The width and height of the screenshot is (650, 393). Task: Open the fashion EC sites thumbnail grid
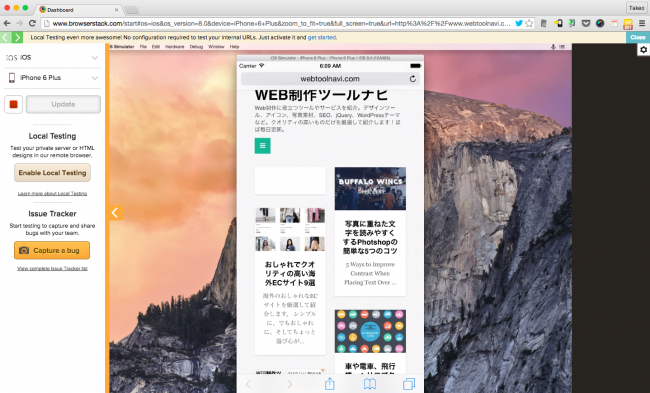[290, 230]
